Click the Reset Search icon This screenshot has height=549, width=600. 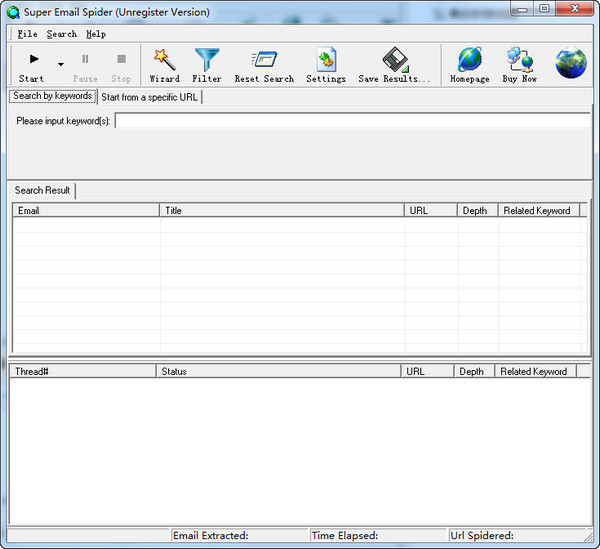pos(264,61)
